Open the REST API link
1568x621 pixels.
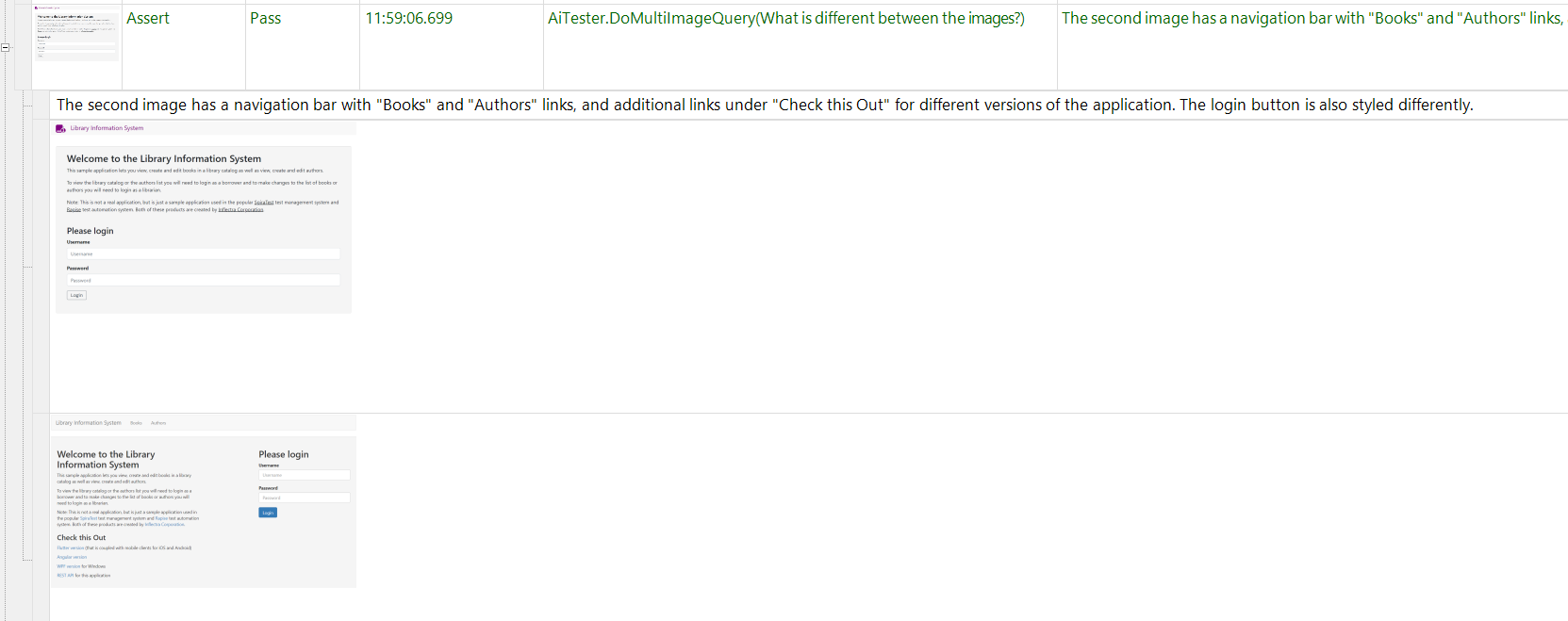point(64,575)
